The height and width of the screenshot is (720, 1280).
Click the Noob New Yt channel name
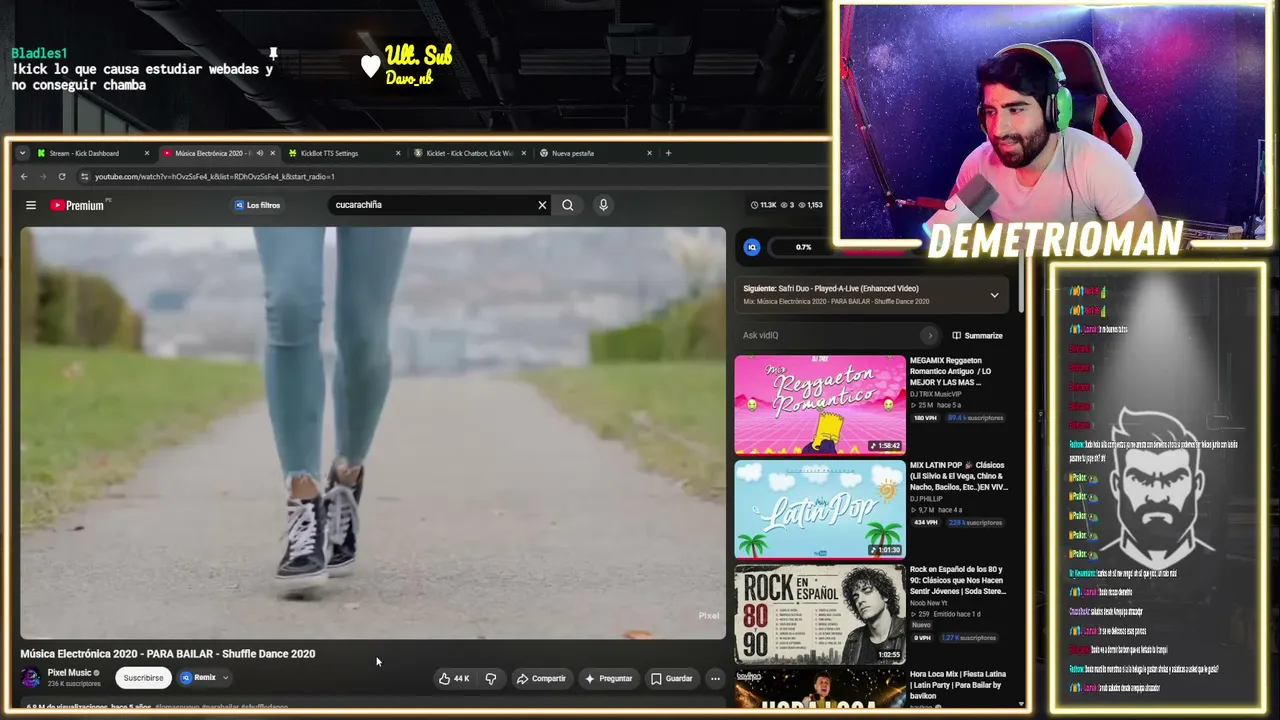(x=929, y=603)
